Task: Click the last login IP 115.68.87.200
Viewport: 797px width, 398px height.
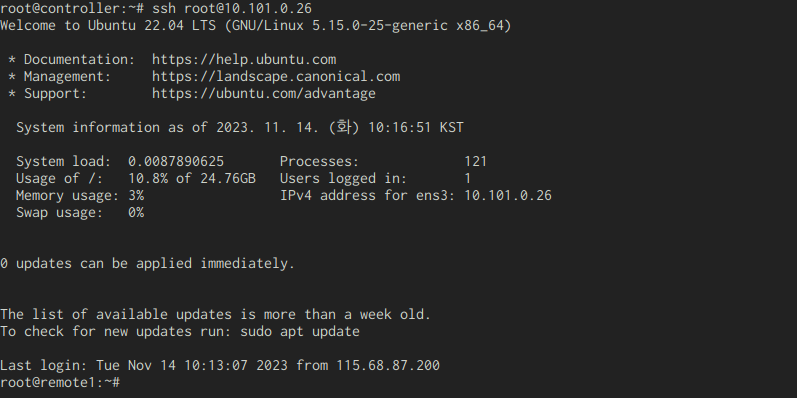Action: tap(388, 365)
